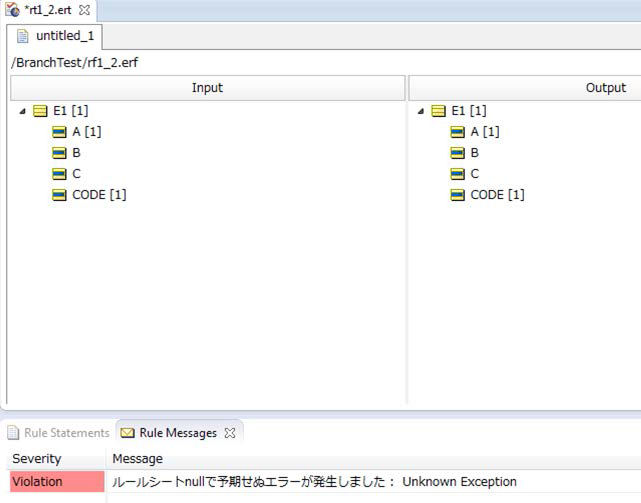Click the Rule Messages envelope icon

(128, 433)
